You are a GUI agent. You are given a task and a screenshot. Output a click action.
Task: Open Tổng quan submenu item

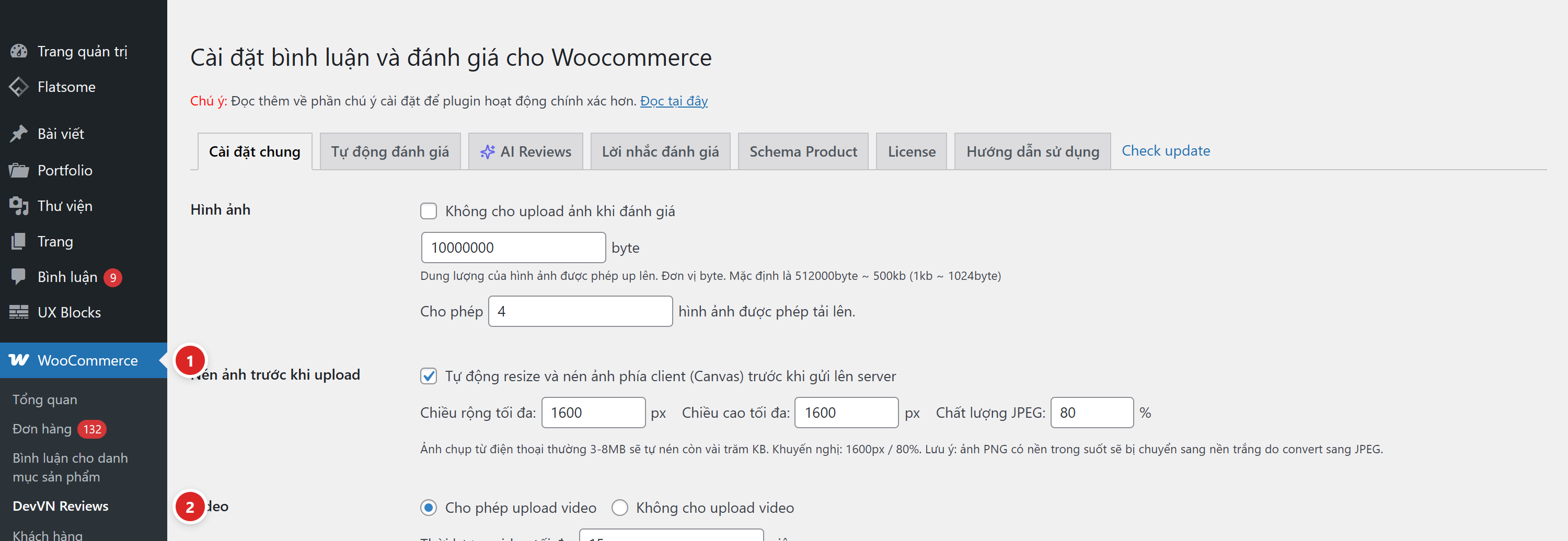[x=45, y=400]
